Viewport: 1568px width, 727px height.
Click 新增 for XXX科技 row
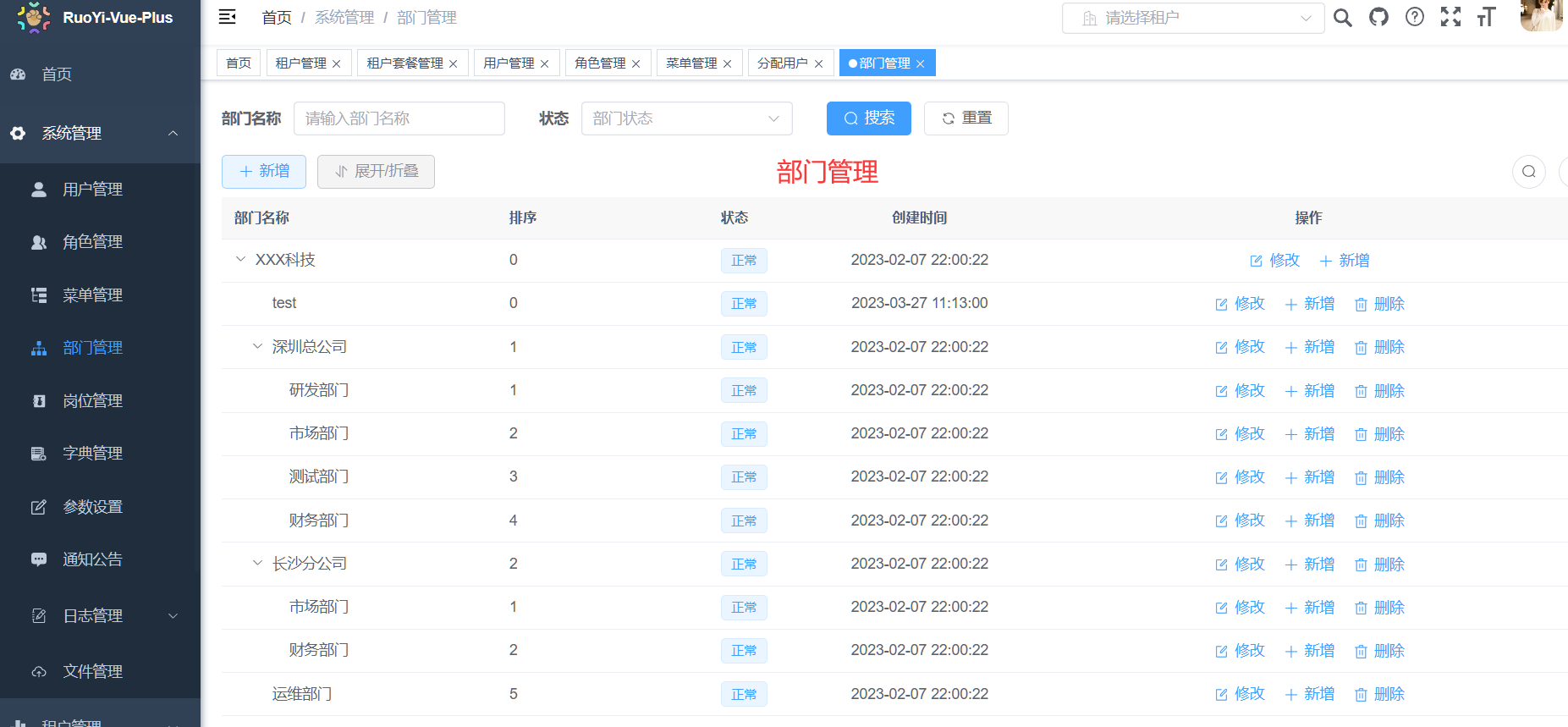[1345, 261]
